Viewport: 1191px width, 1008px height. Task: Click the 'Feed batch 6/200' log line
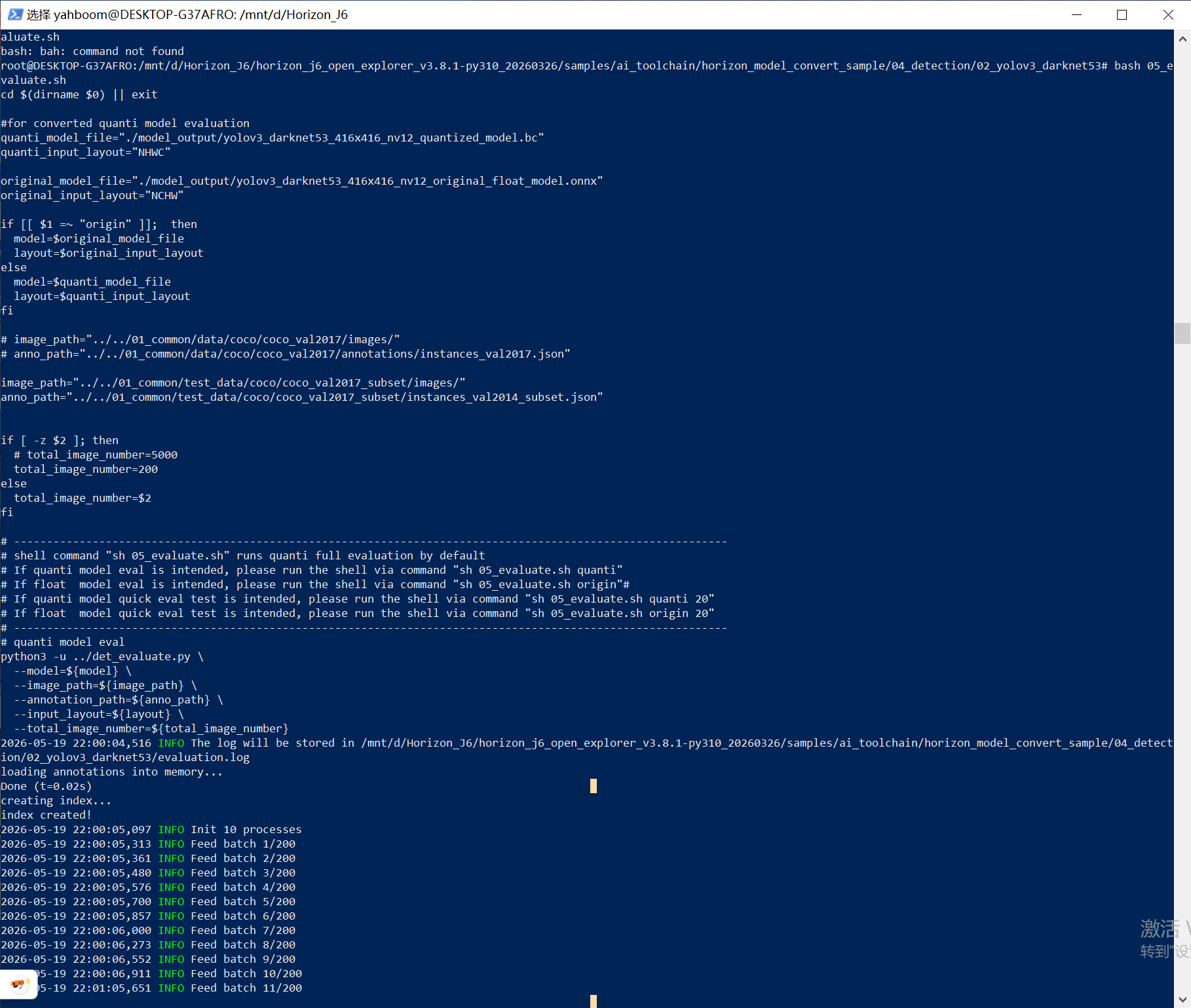tap(148, 916)
